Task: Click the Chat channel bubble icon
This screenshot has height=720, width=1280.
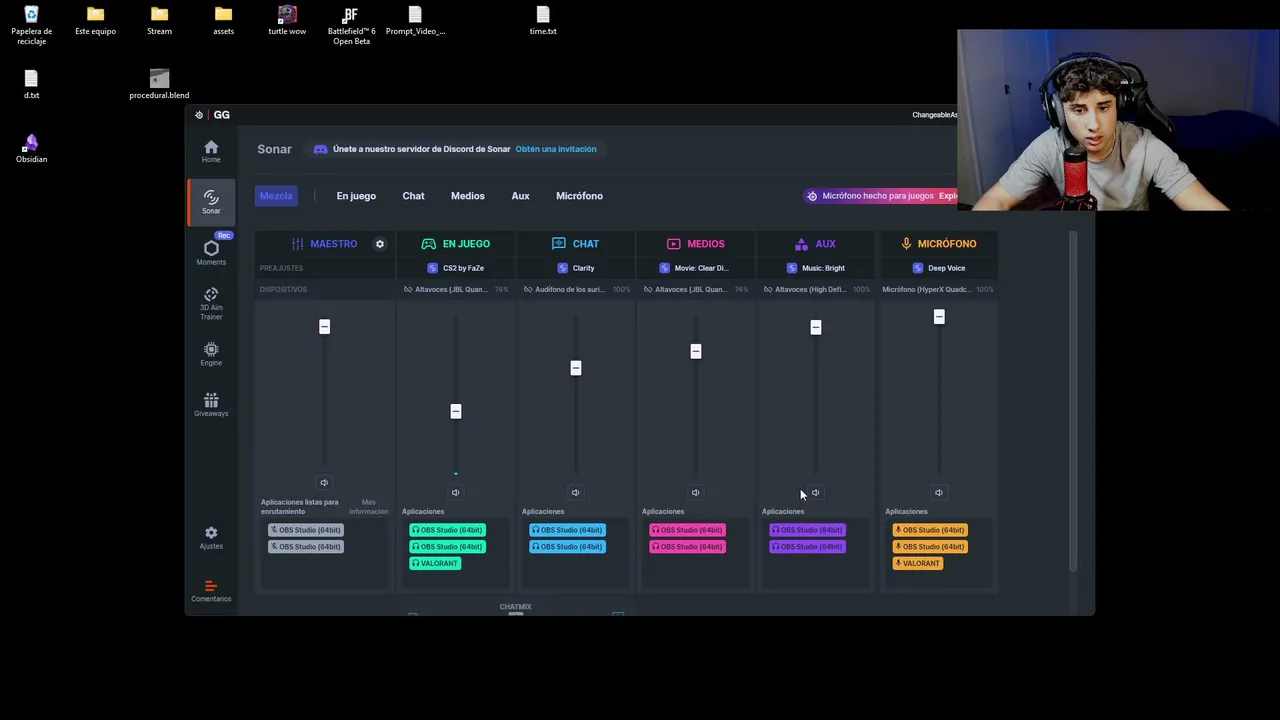Action: (558, 244)
